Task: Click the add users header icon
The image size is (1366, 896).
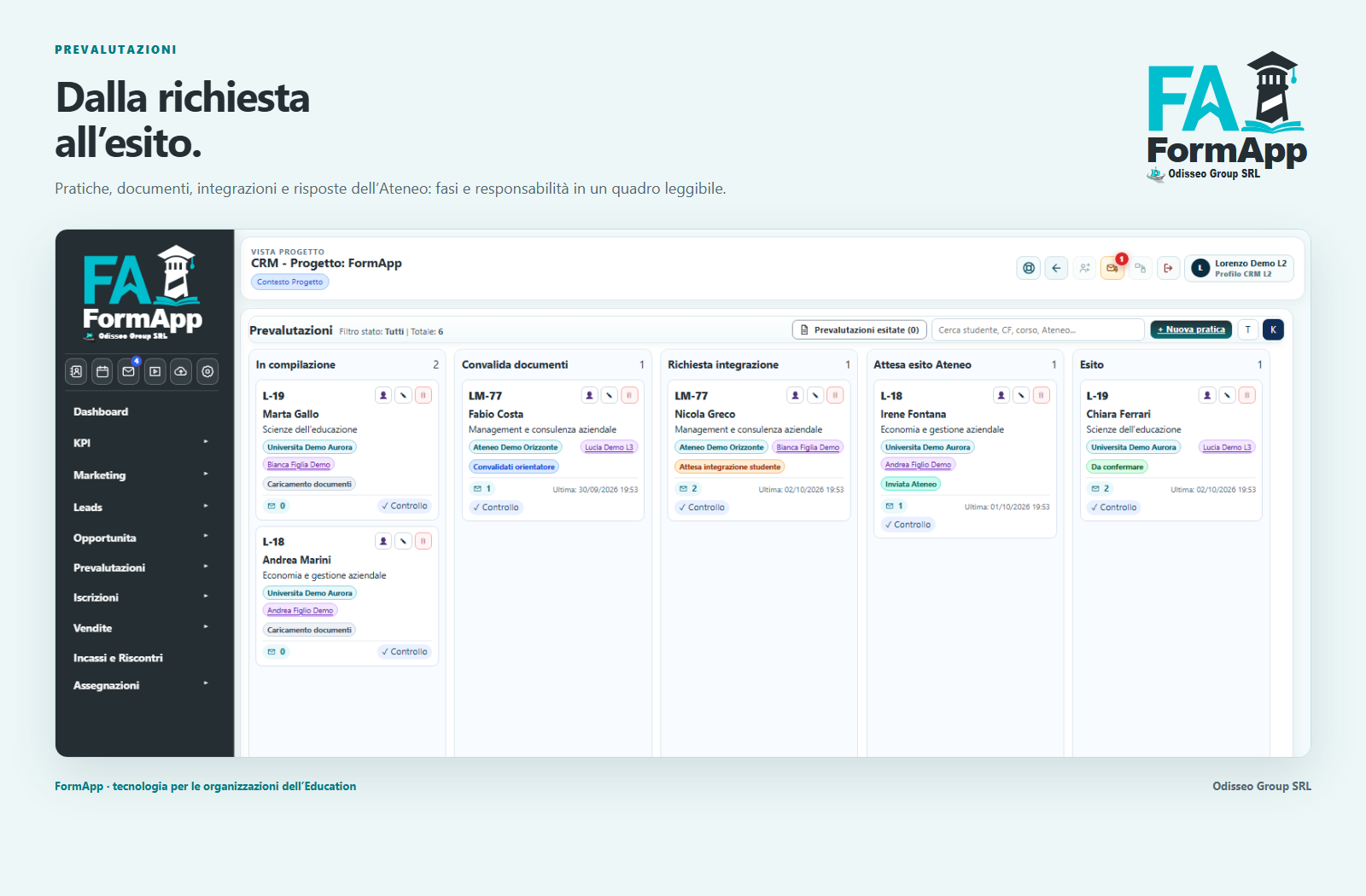Action: 1084,268
